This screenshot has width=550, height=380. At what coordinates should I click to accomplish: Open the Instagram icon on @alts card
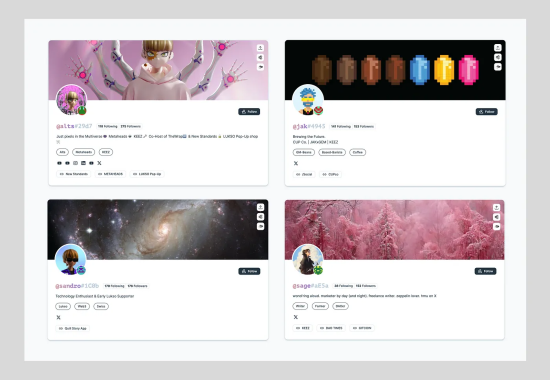(75, 163)
